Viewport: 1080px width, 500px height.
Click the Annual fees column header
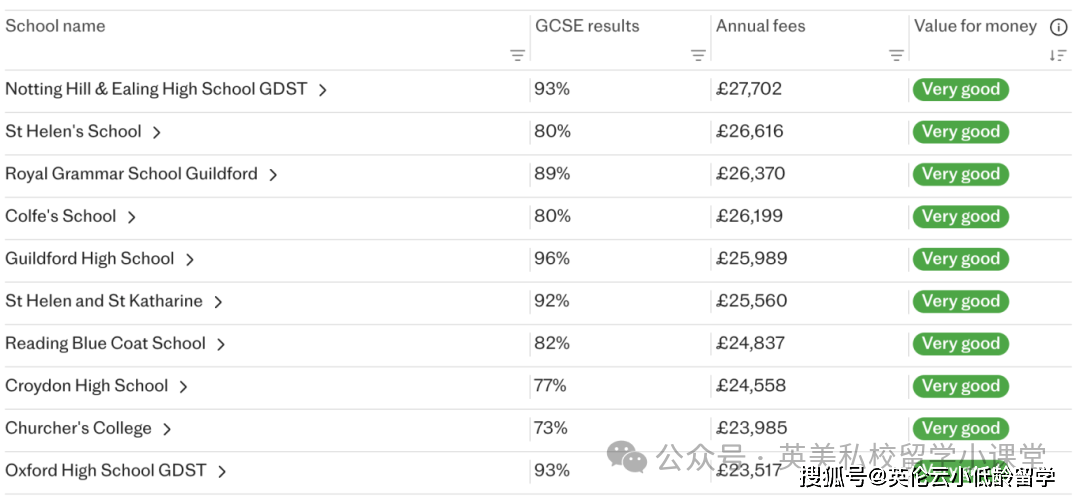(760, 26)
